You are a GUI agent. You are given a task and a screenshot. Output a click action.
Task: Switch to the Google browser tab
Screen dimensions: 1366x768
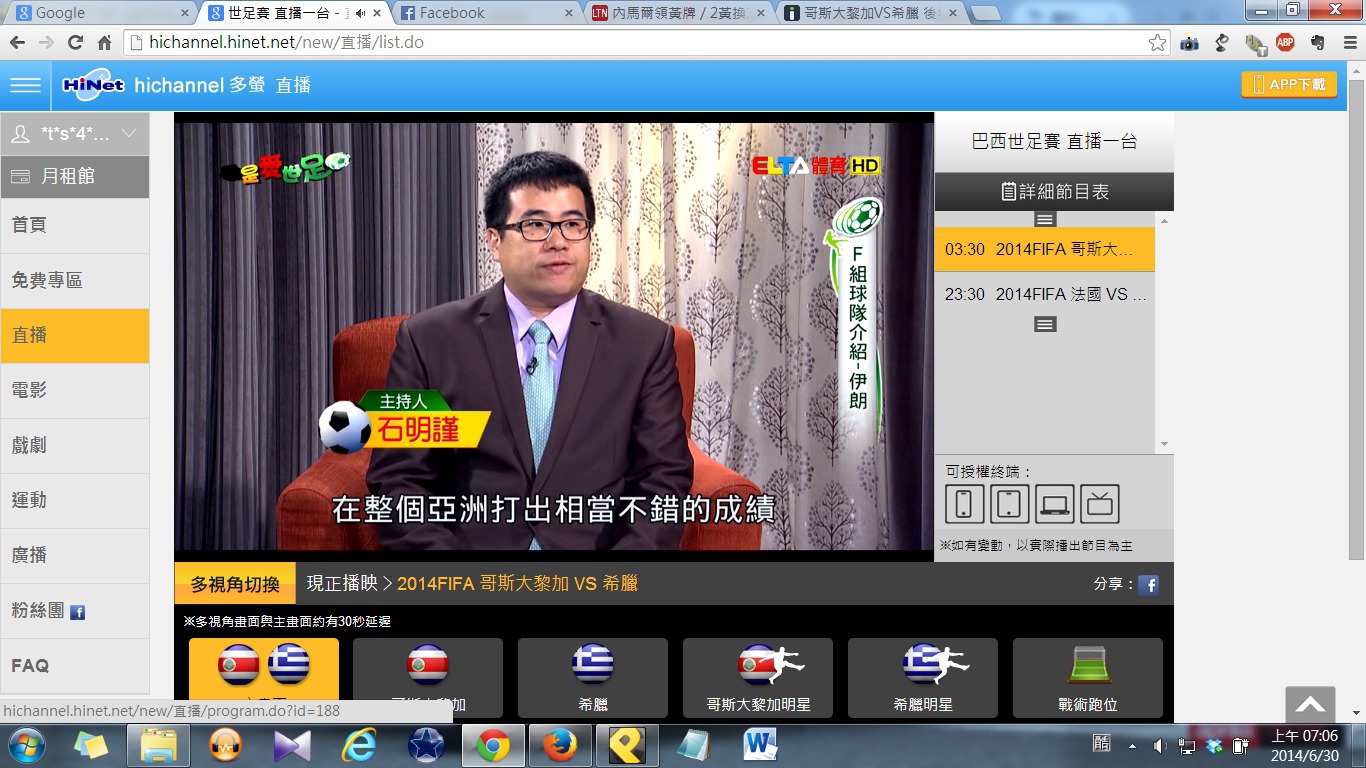101,13
